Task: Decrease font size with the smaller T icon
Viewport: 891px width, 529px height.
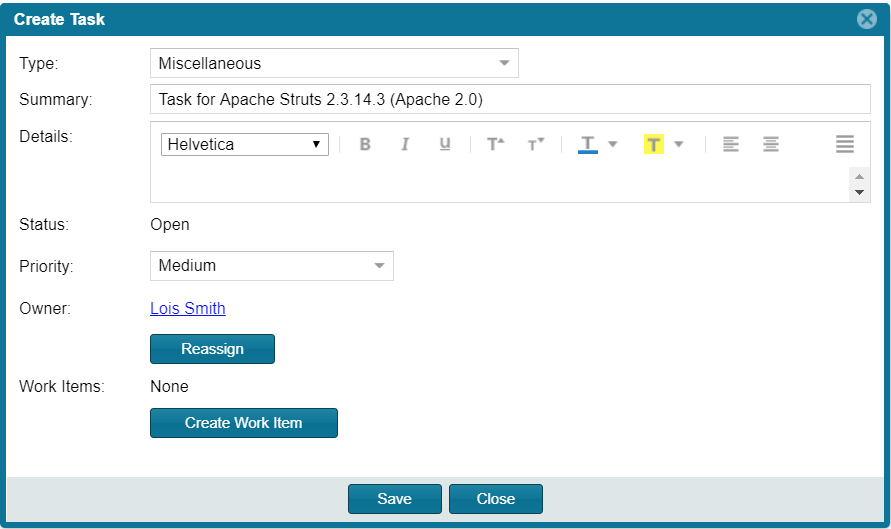Action: point(536,144)
